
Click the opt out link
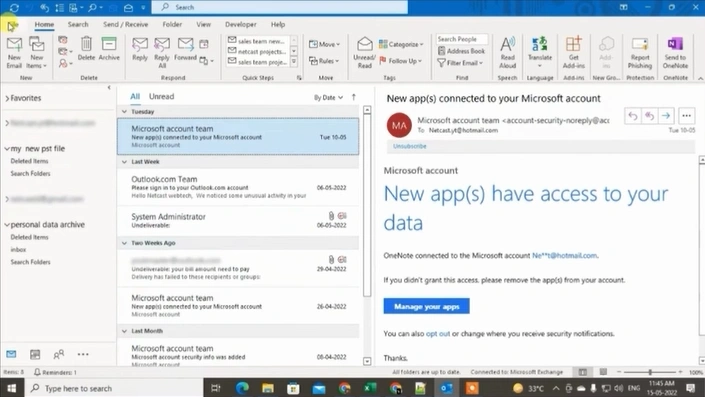point(437,334)
